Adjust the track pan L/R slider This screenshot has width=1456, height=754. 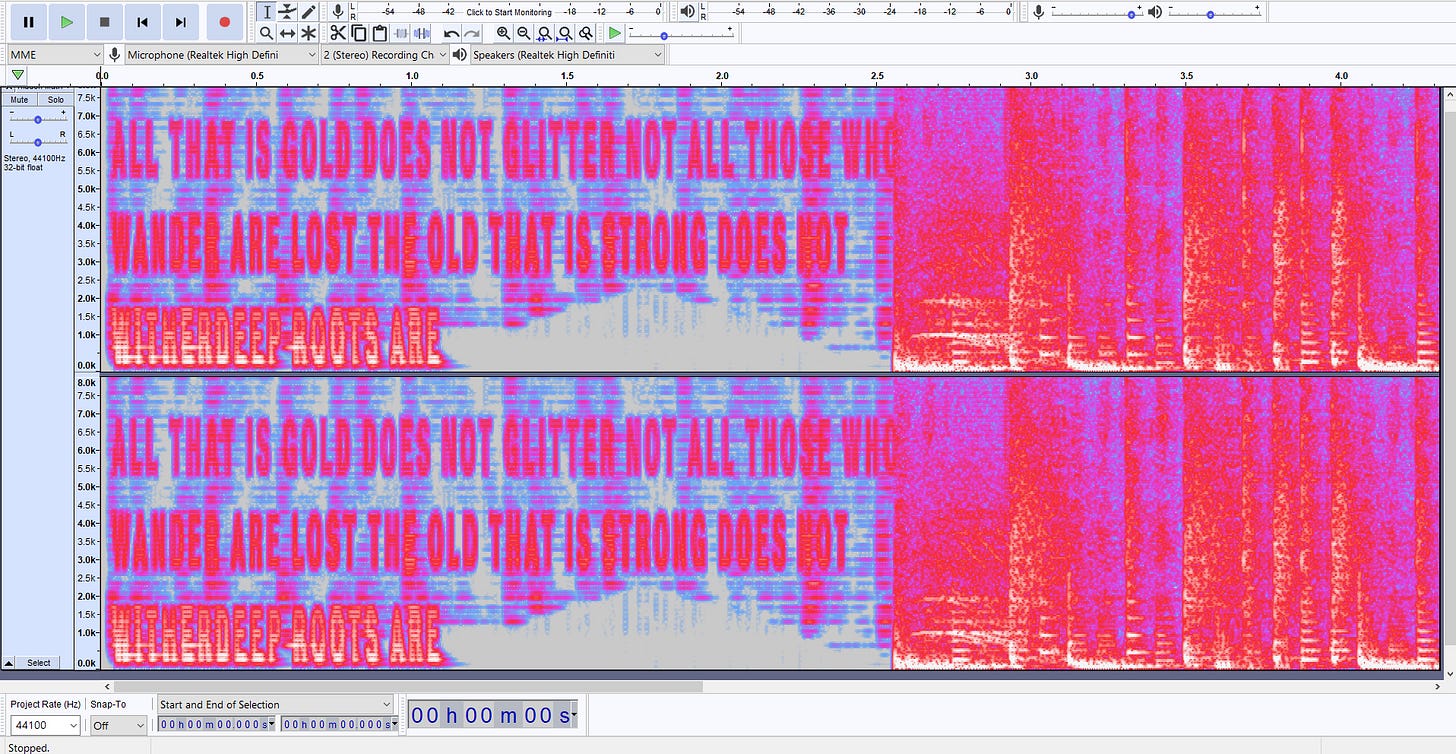[37, 143]
